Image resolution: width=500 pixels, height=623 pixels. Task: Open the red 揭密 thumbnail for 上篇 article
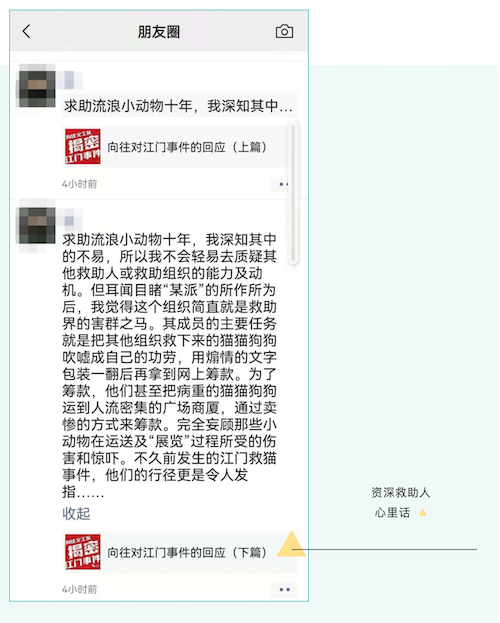(x=83, y=146)
